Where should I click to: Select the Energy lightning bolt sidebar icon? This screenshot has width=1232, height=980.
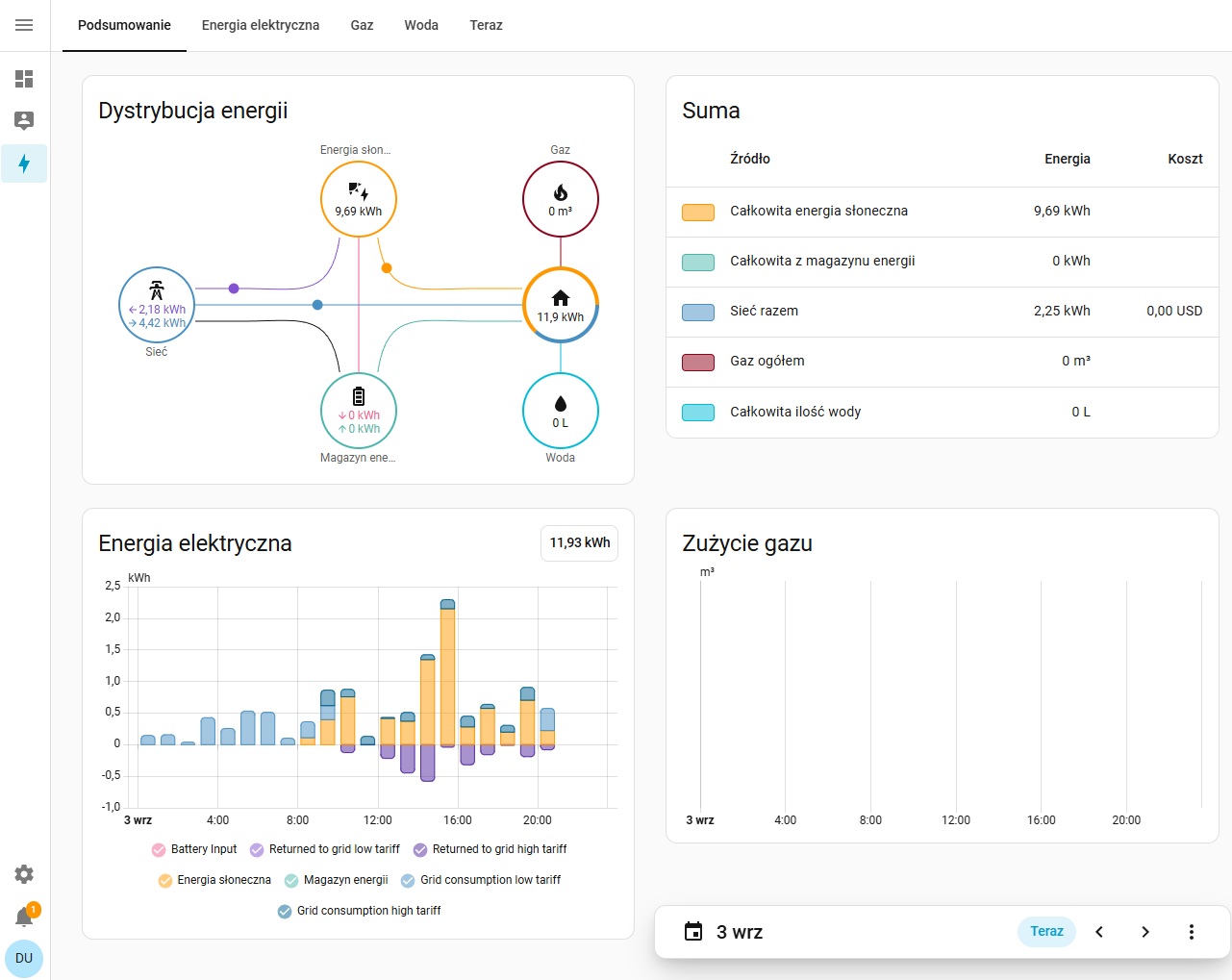click(24, 163)
